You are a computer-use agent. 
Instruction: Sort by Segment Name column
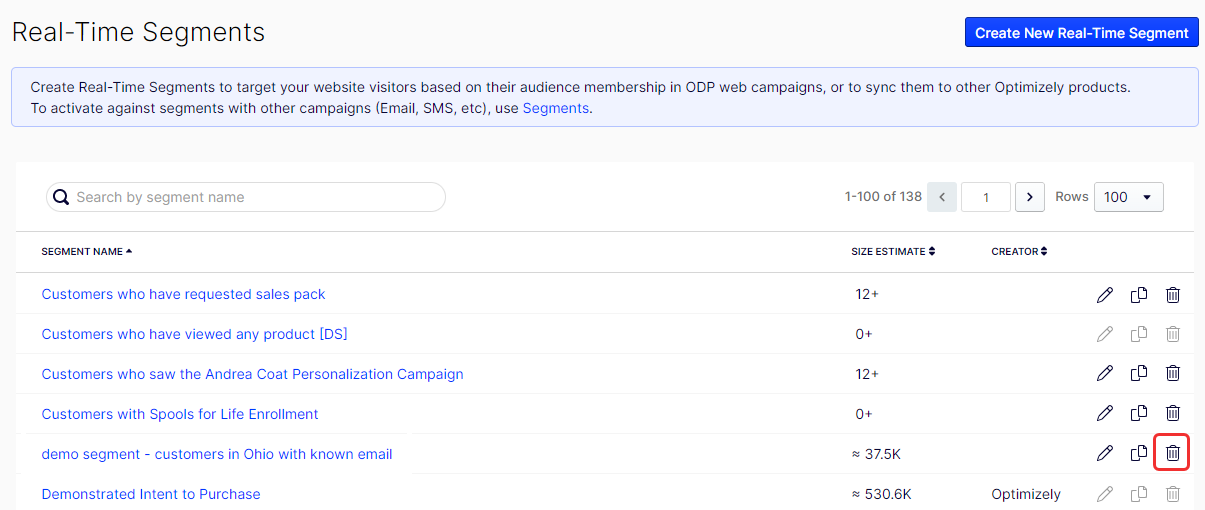[x=86, y=252]
